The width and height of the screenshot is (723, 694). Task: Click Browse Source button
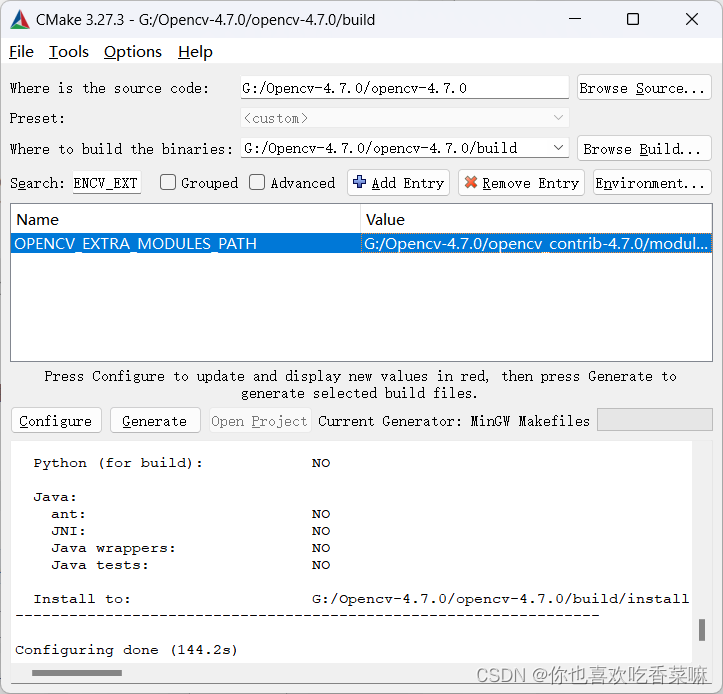644,88
